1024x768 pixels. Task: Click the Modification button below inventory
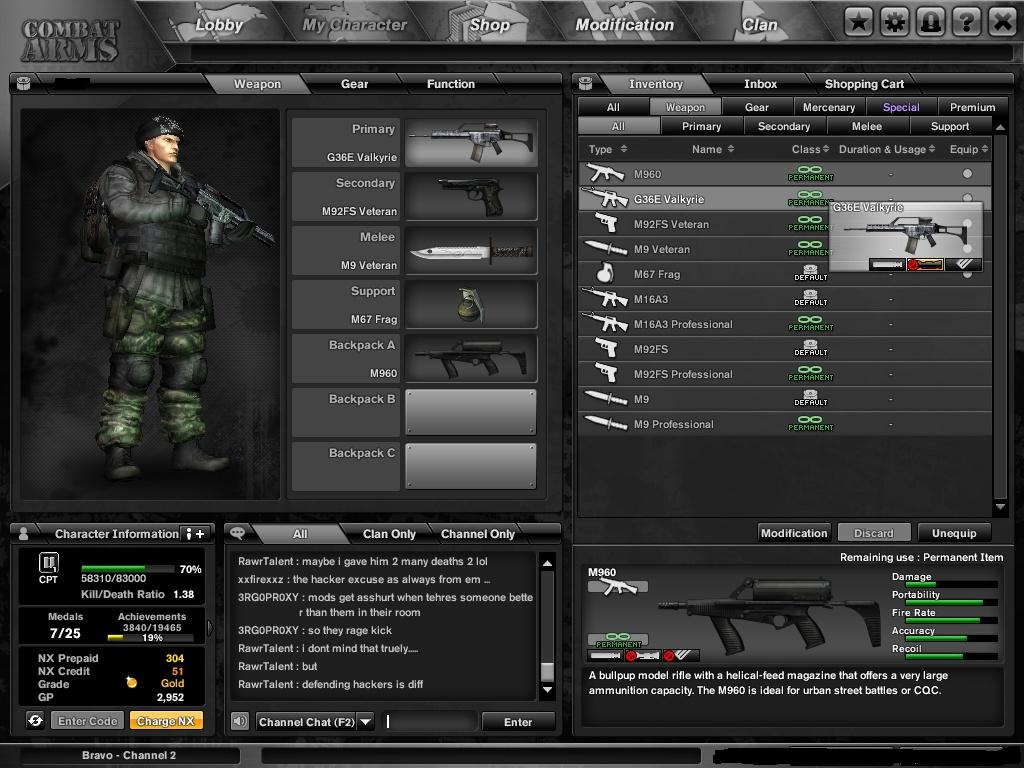[x=793, y=533]
